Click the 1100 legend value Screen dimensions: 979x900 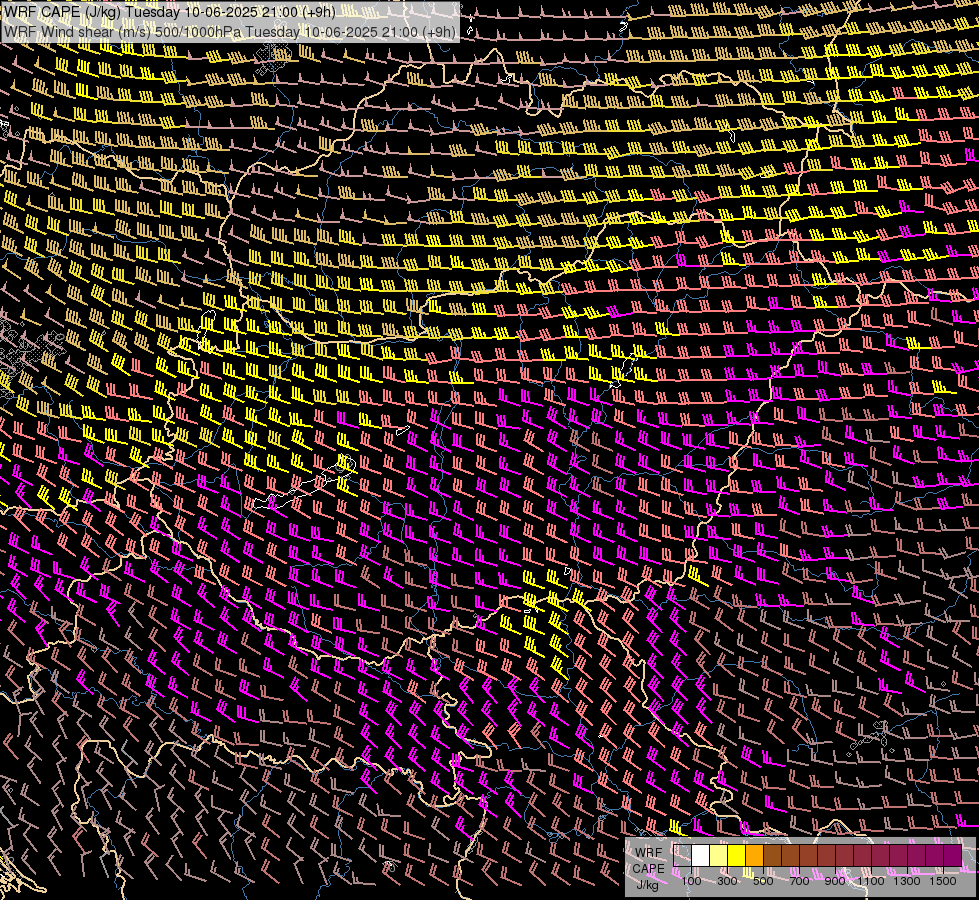(x=870, y=881)
